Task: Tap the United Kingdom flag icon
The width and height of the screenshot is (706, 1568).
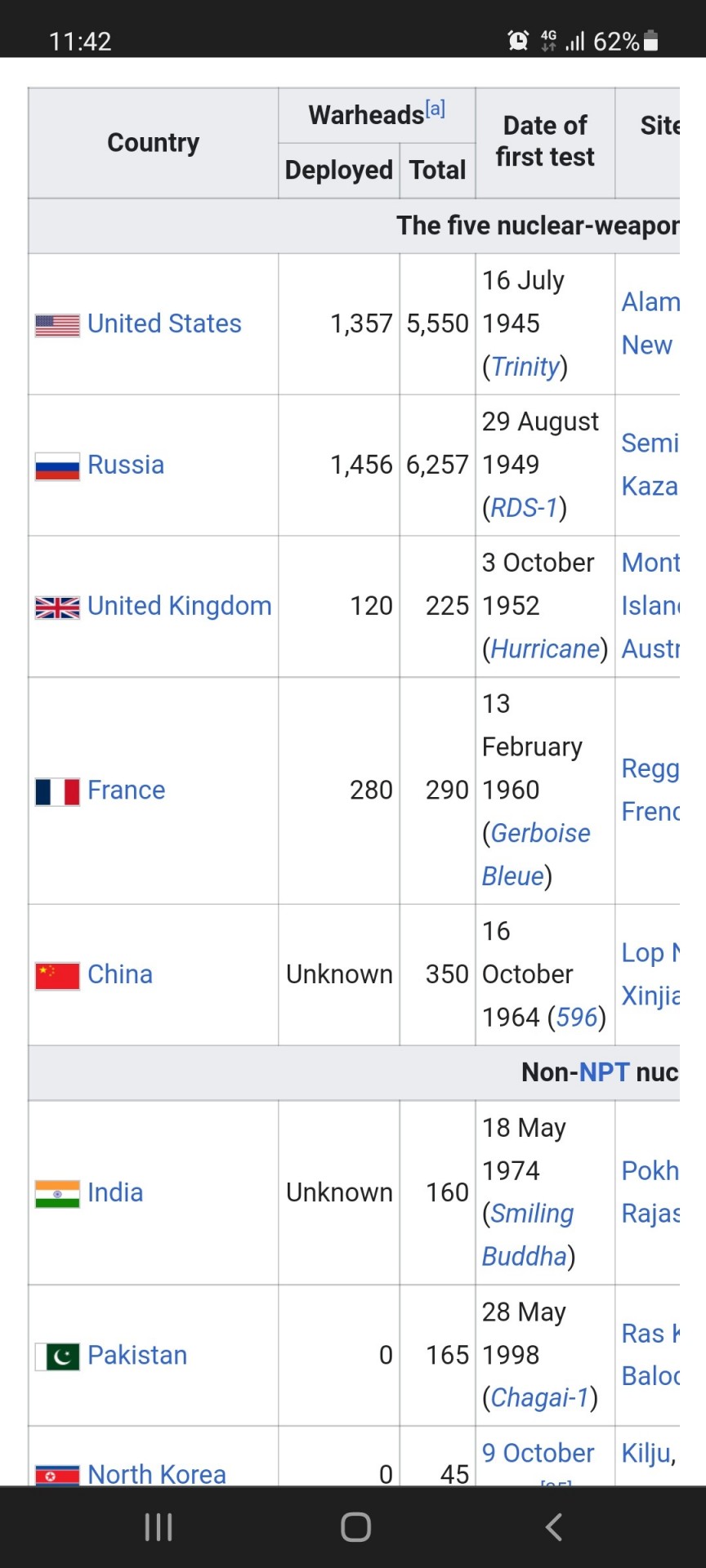Action: point(57,607)
